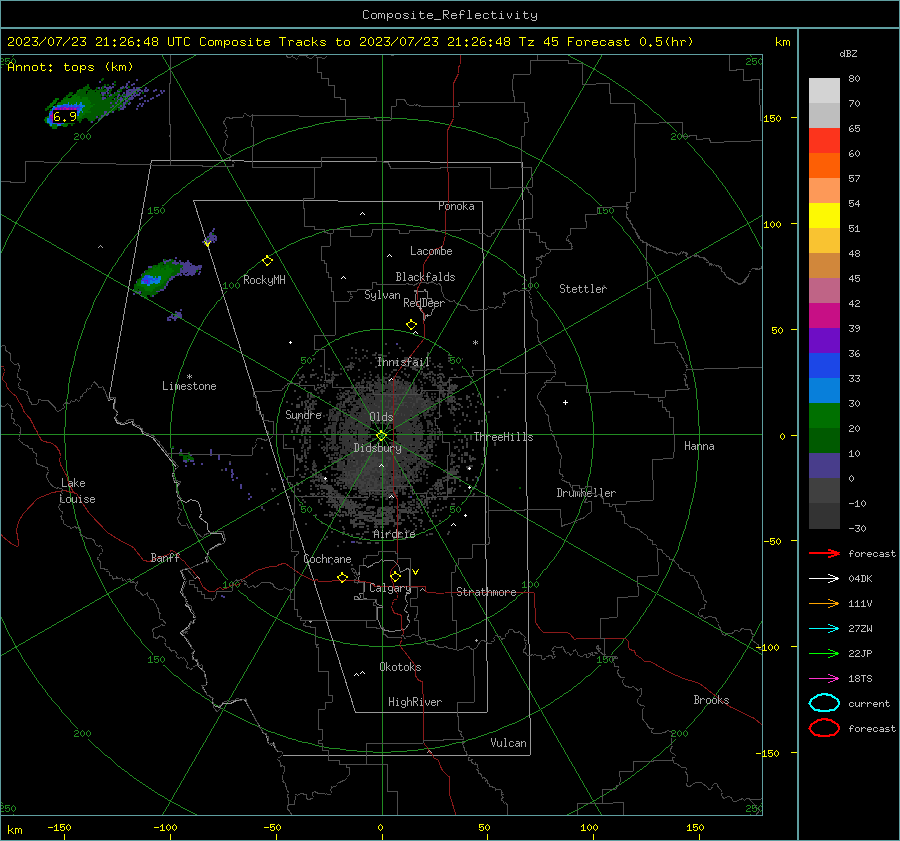Image resolution: width=900 pixels, height=841 pixels.
Task: Click the yellow diamond marker above Innisfail
Action: click(412, 325)
